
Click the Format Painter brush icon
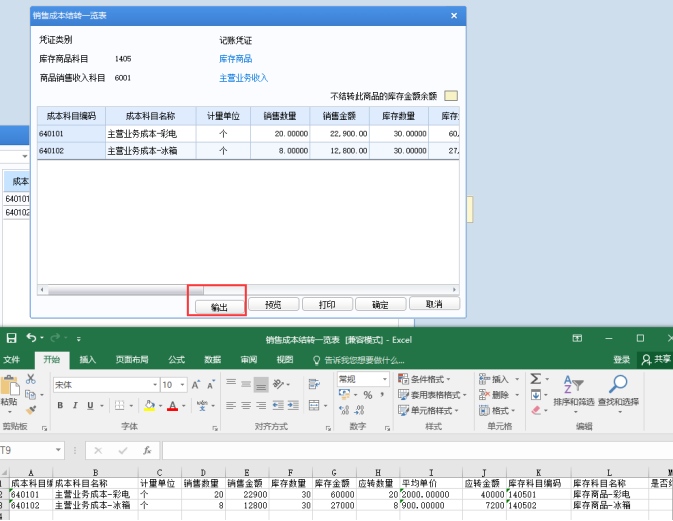pos(30,410)
